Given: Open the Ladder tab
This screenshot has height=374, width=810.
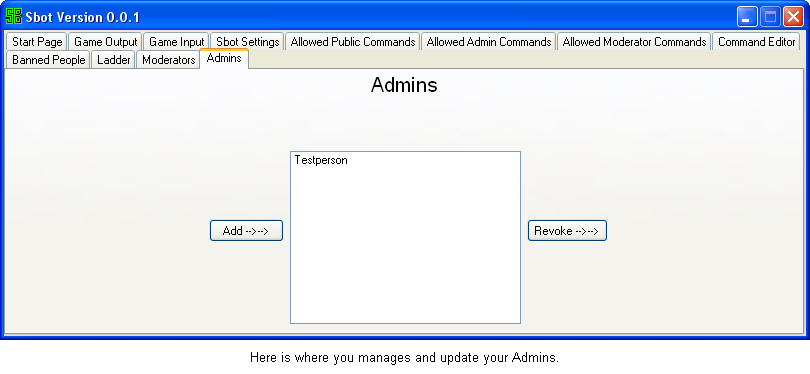Looking at the screenshot, I should point(114,60).
